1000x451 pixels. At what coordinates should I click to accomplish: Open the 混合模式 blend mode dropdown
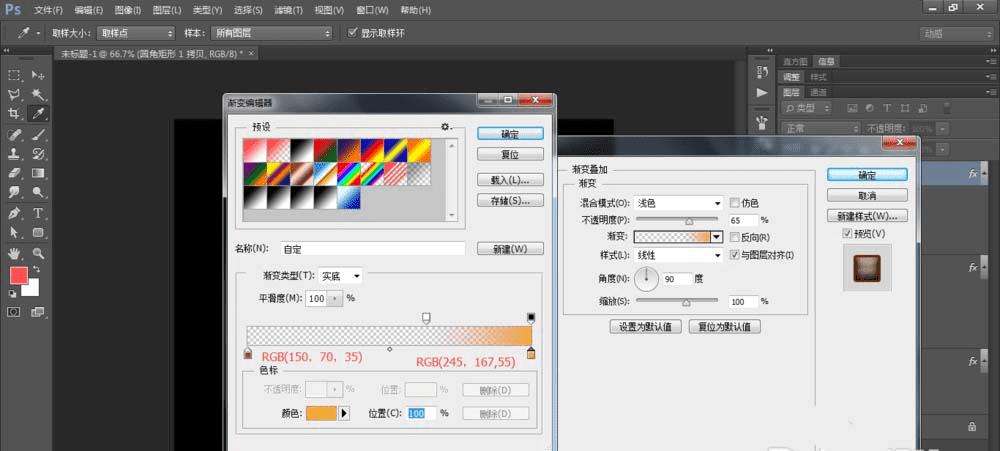click(679, 203)
